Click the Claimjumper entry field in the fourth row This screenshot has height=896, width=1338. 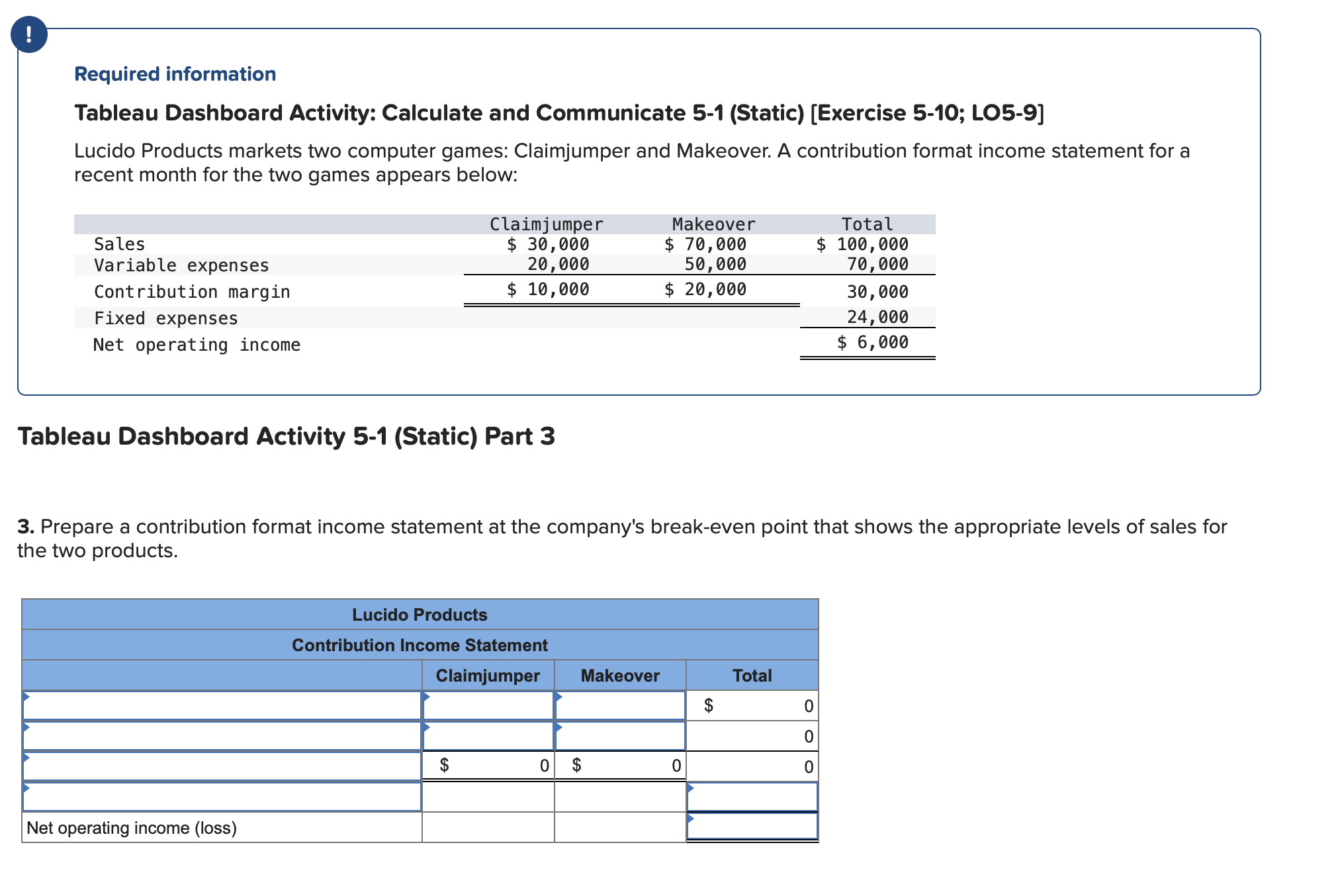[x=488, y=796]
